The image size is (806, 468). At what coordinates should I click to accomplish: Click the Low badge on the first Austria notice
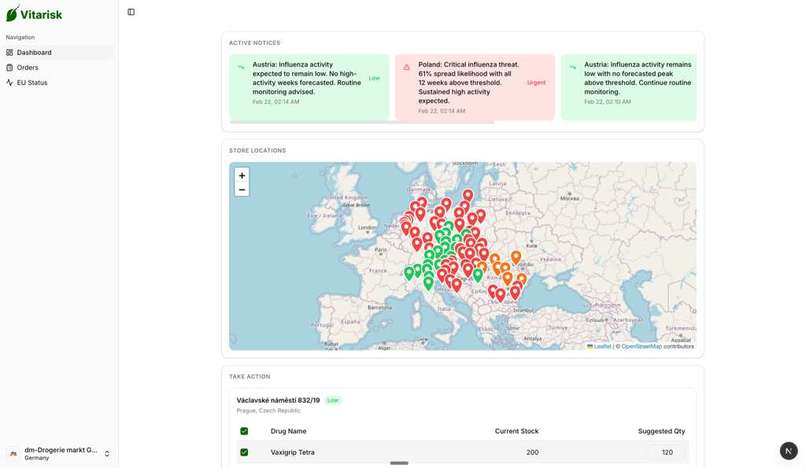374,78
